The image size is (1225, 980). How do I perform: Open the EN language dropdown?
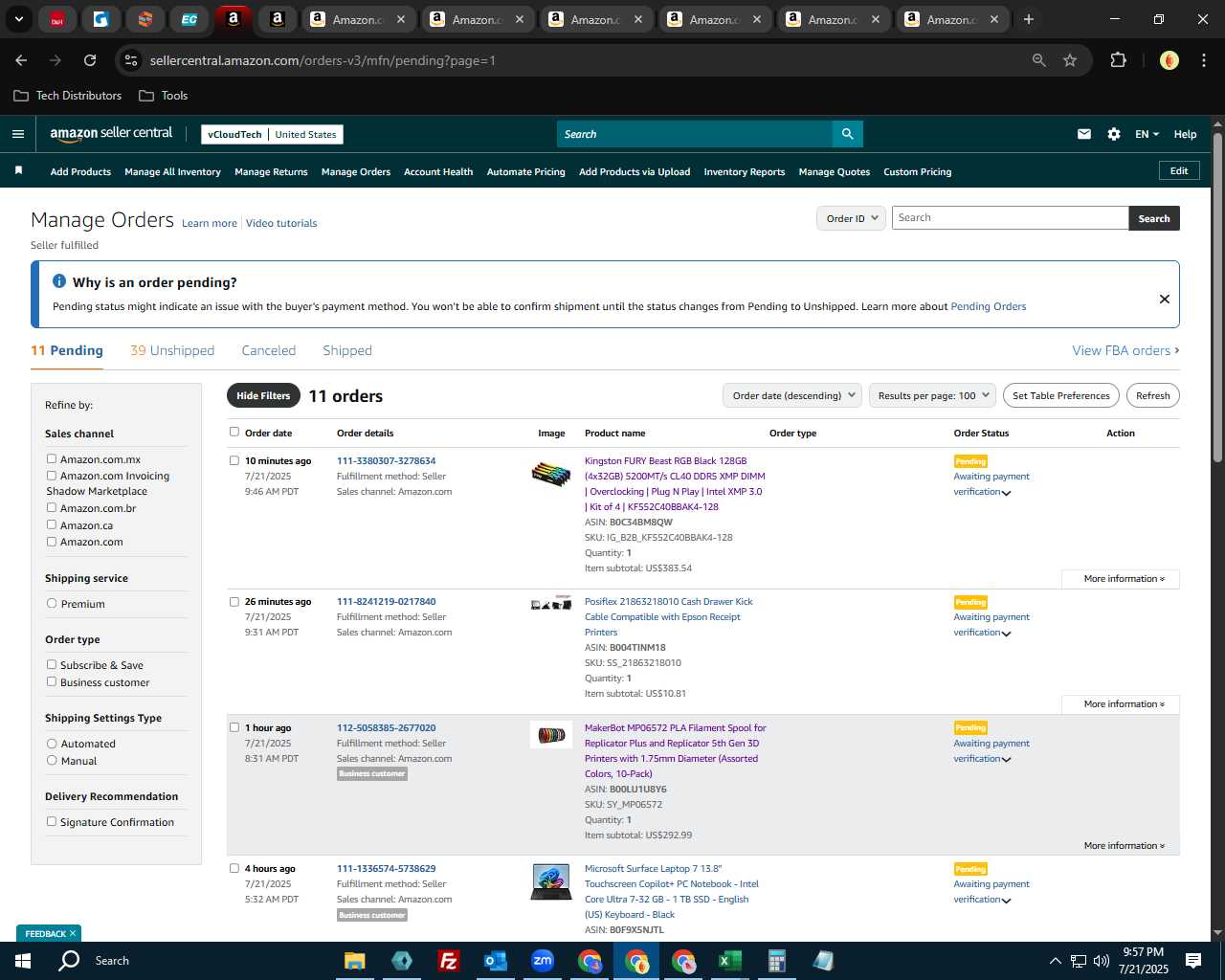pos(1147,134)
